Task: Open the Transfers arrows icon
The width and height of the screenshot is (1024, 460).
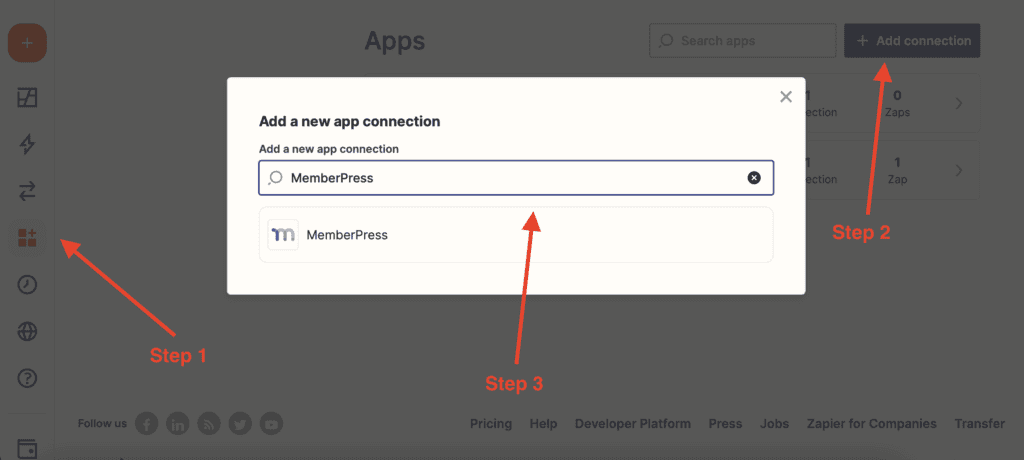Action: [27, 191]
